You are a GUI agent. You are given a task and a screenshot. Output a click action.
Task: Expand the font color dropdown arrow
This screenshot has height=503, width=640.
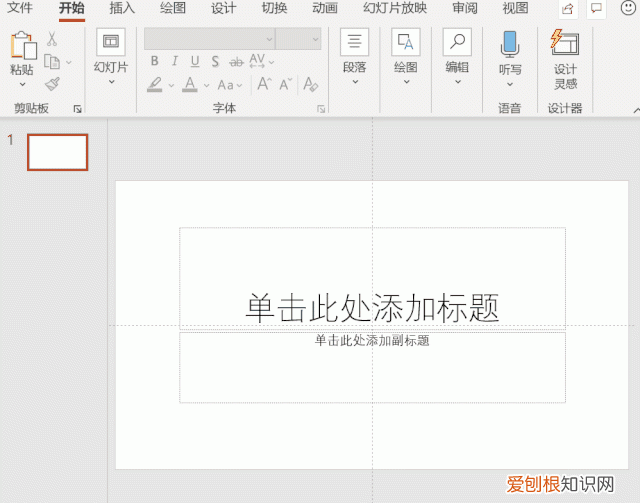[x=207, y=86]
